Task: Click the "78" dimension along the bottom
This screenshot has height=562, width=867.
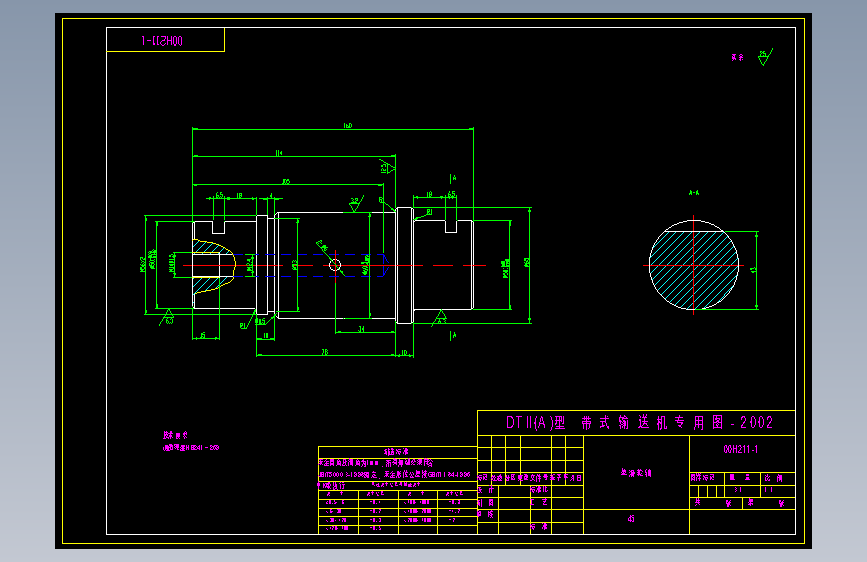Action: point(325,352)
